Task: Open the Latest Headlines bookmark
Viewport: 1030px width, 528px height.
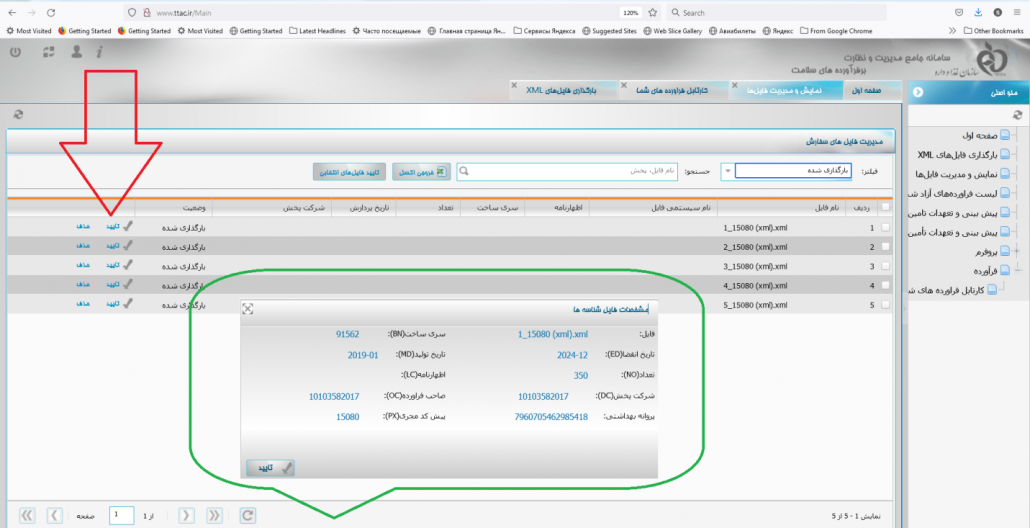Action: (317, 31)
